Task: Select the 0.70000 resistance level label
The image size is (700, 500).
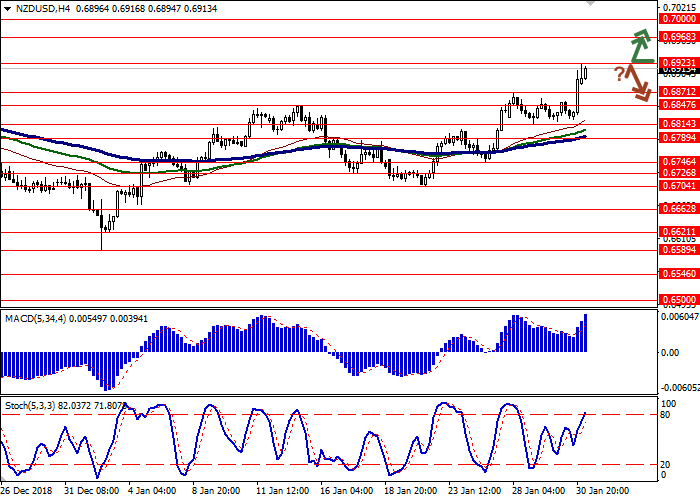Action: (x=677, y=19)
